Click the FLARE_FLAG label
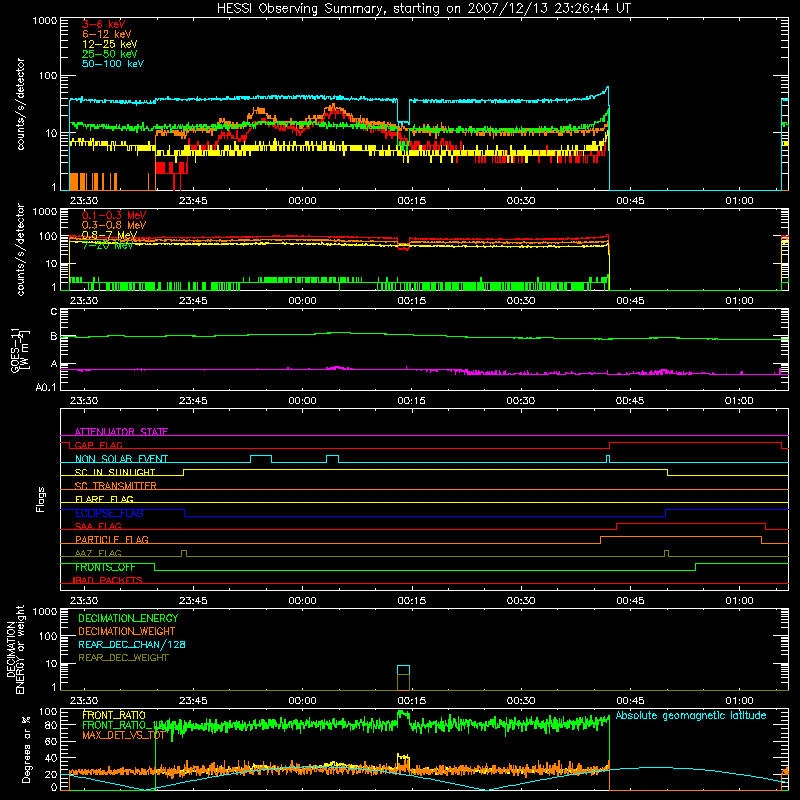The width and height of the screenshot is (800, 800). tap(104, 499)
